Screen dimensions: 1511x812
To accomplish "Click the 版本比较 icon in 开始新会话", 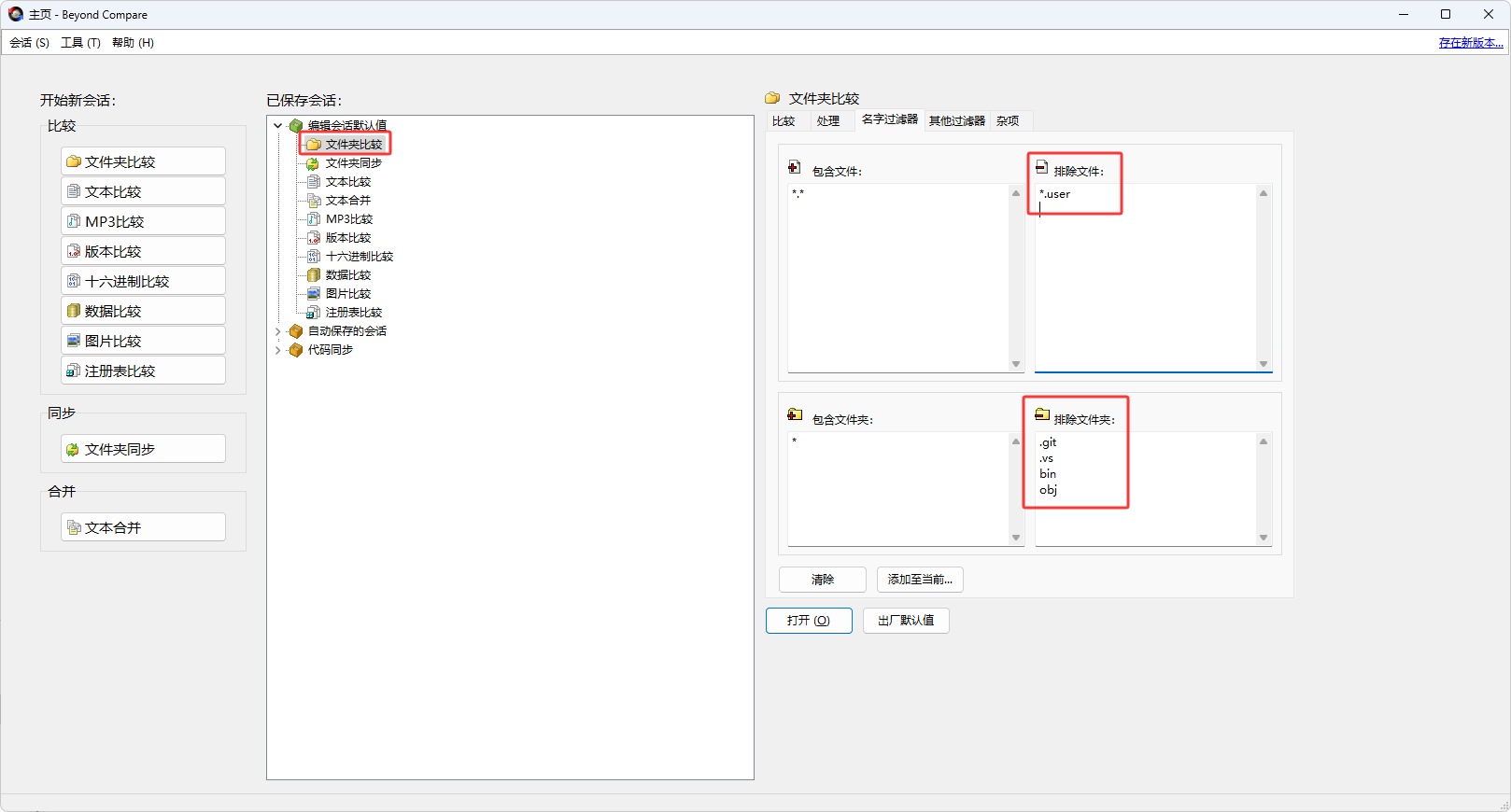I will click(x=74, y=251).
